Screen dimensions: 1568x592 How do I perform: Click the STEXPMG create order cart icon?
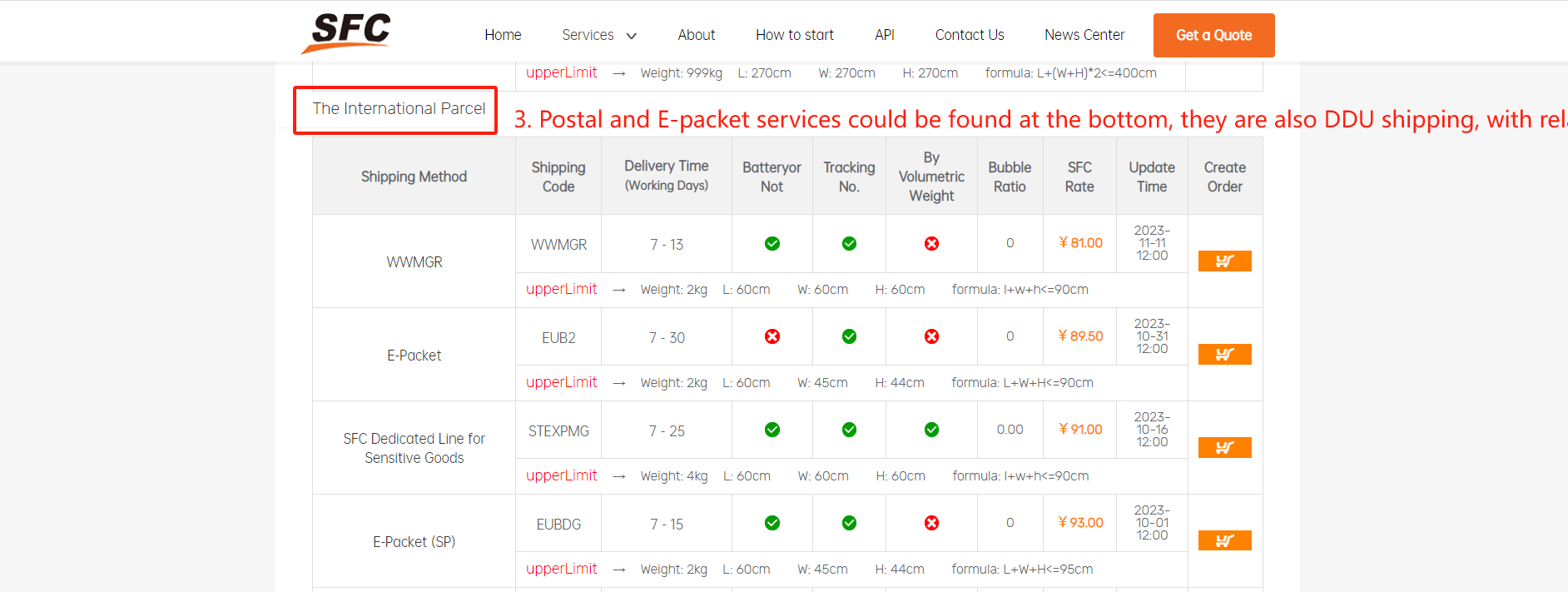[x=1224, y=448]
